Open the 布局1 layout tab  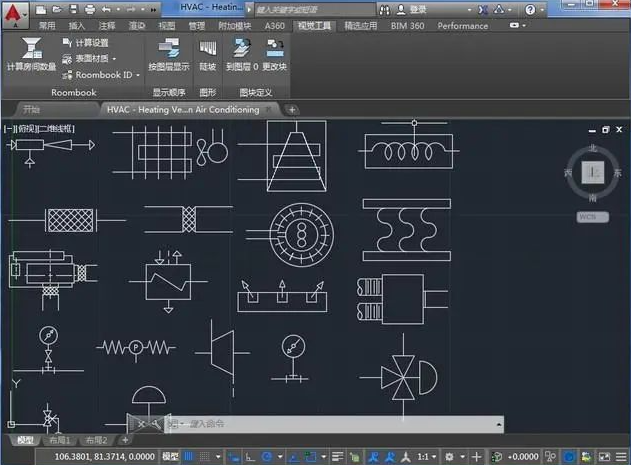click(62, 440)
